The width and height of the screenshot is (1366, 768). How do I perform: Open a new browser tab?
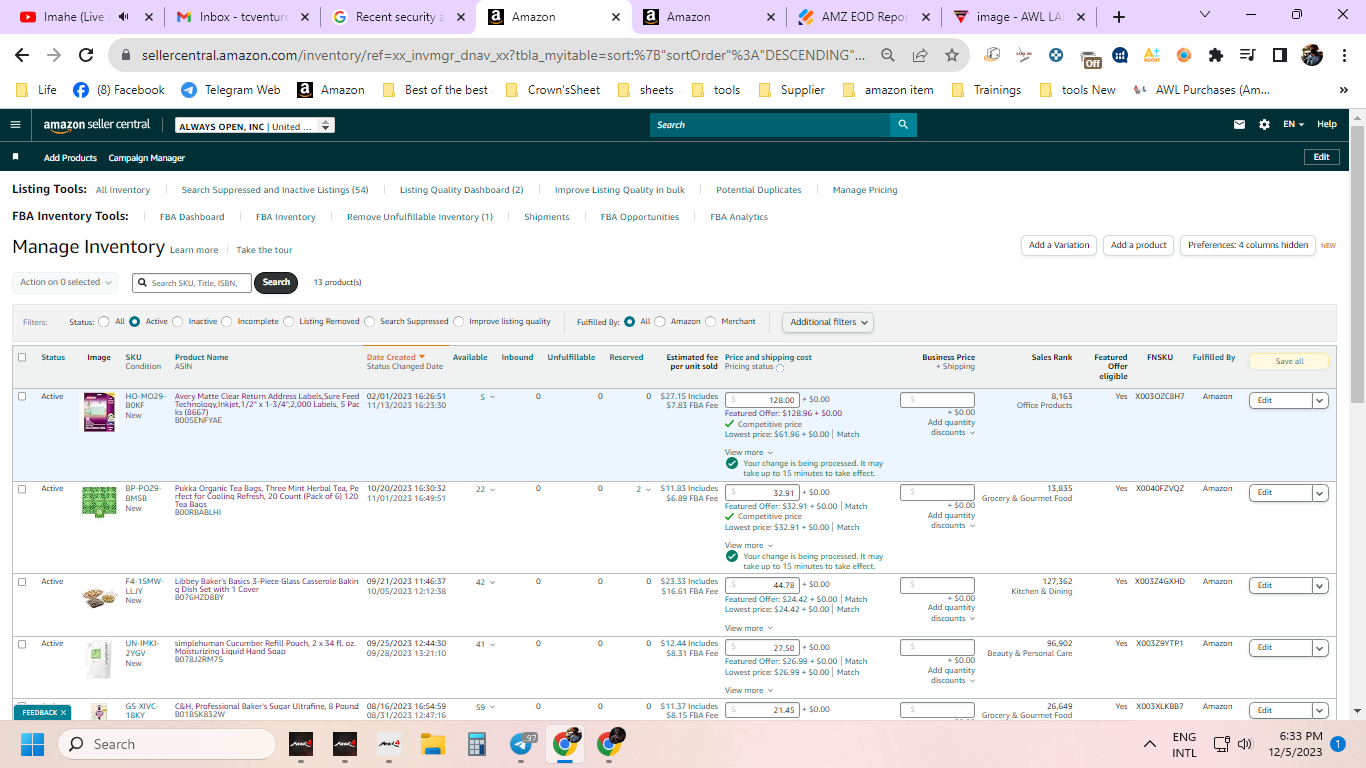pyautogui.click(x=1119, y=17)
